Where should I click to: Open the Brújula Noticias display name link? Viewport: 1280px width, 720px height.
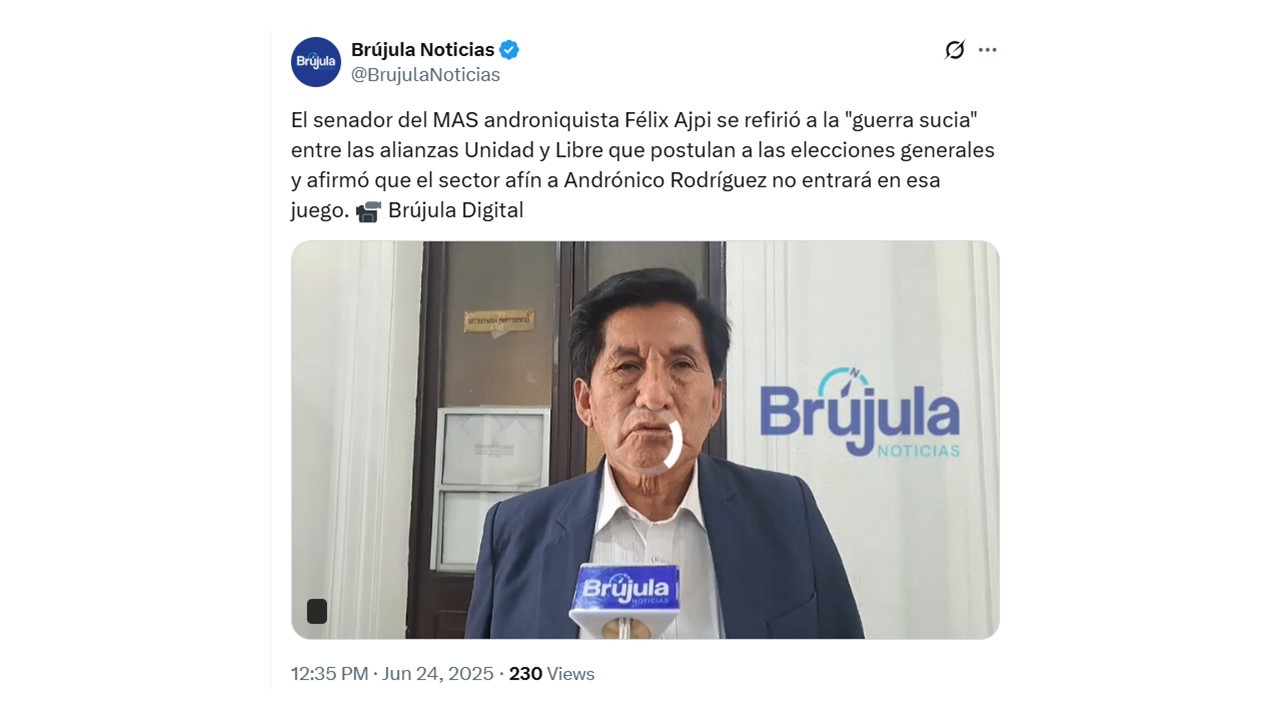pyautogui.click(x=423, y=50)
